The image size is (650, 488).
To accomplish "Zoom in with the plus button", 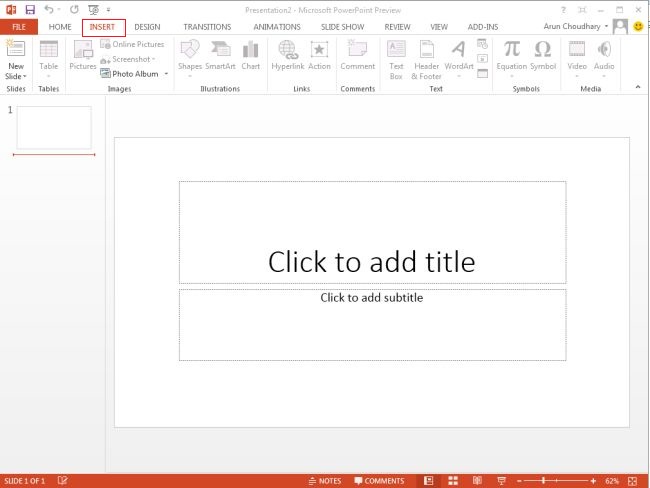I will [x=593, y=481].
